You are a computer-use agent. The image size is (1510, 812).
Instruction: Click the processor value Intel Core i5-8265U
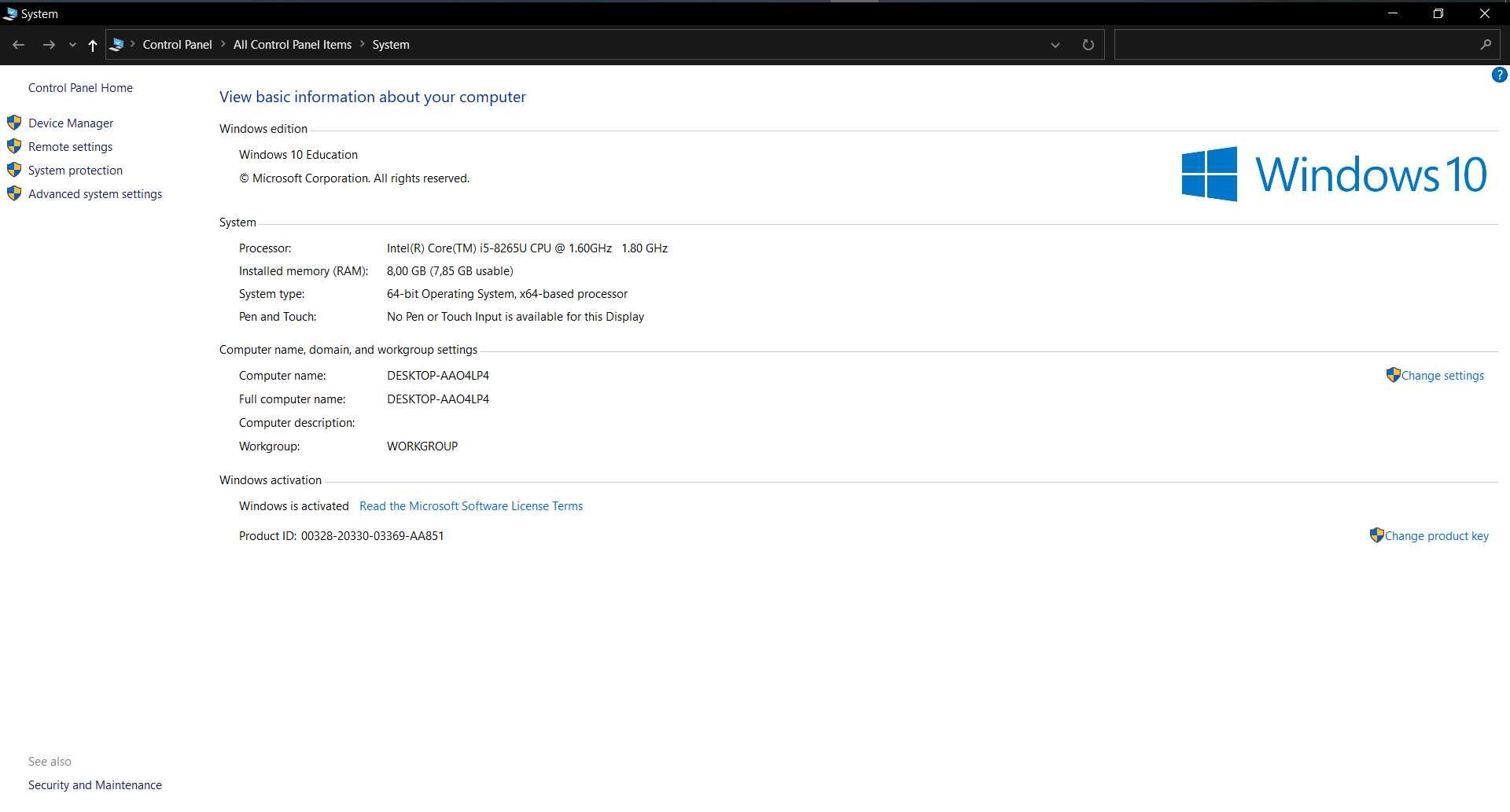pos(527,248)
